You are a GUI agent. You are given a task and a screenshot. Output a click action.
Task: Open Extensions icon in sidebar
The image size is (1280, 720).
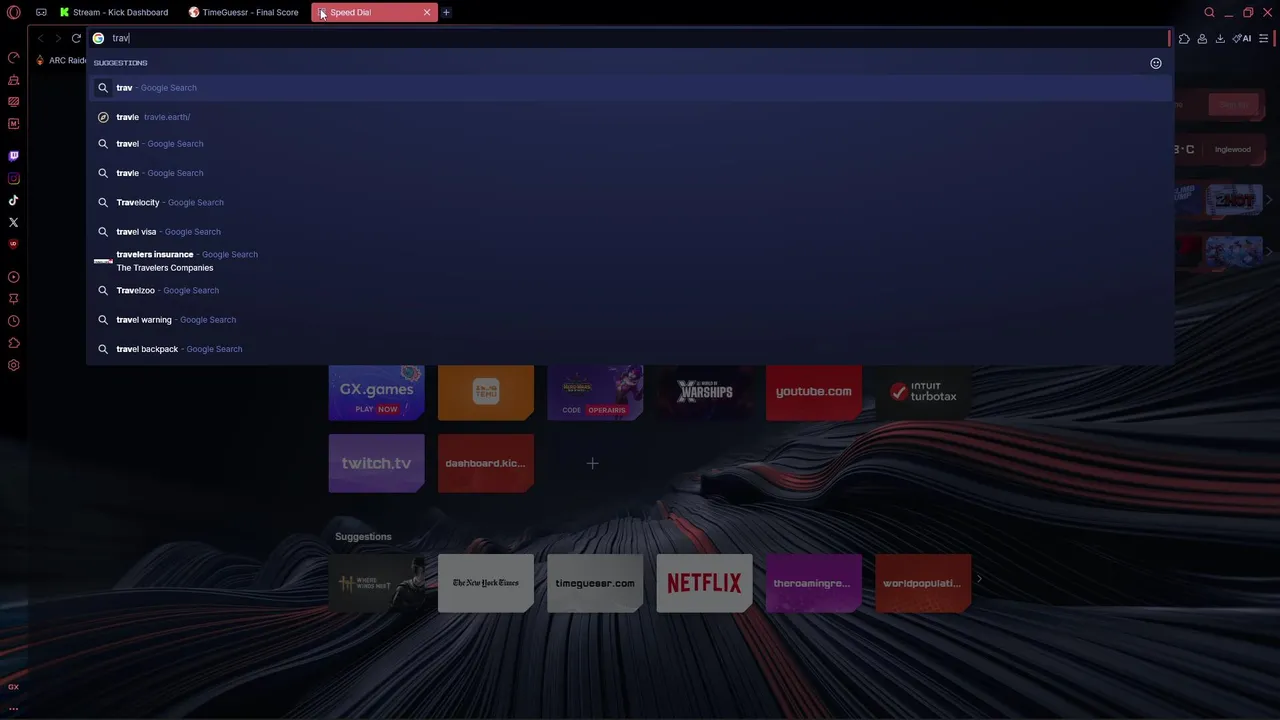[x=13, y=343]
